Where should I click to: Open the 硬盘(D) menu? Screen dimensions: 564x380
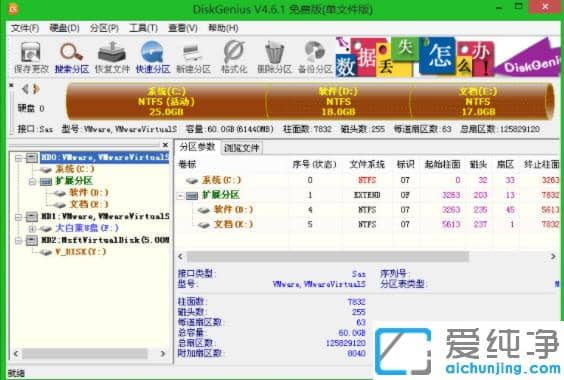(x=64, y=28)
